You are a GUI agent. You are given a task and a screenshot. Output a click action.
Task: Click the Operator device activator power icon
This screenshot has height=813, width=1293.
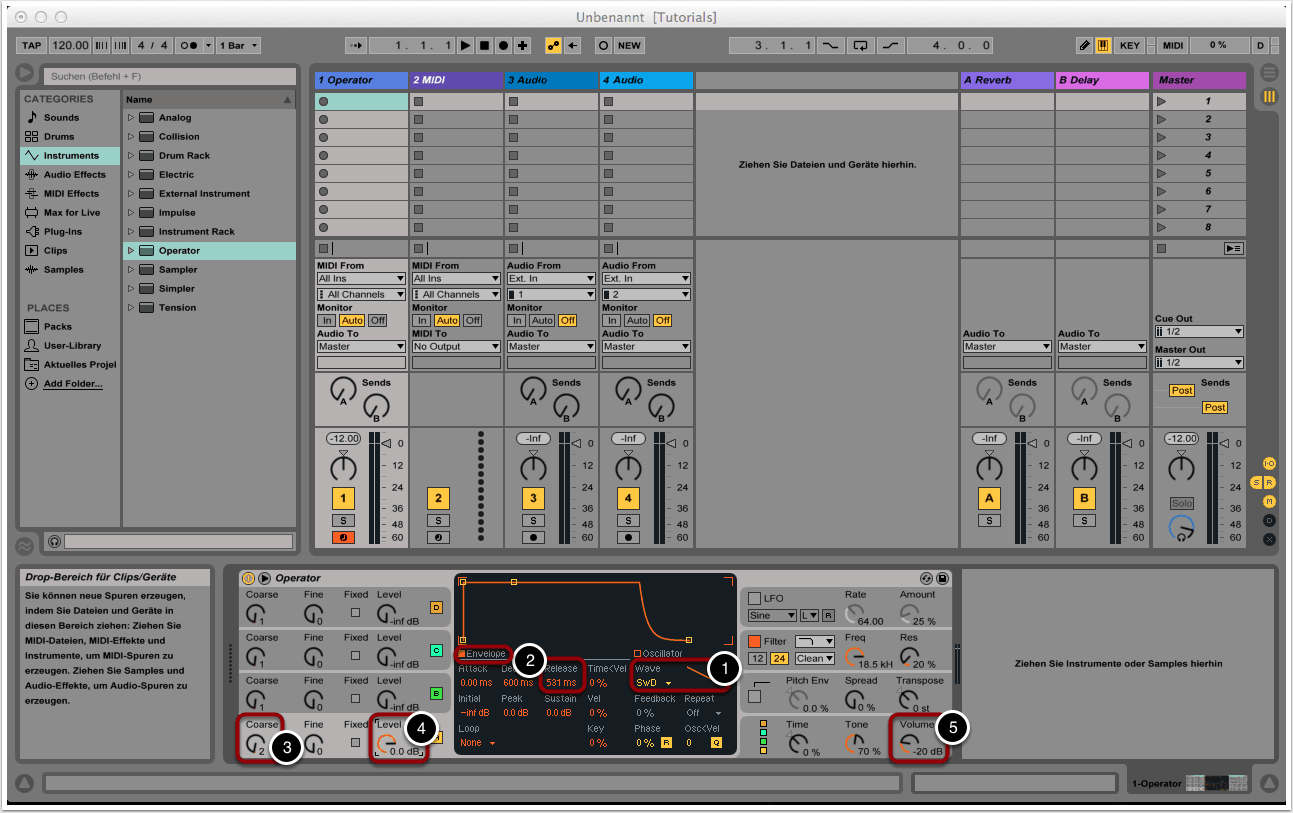tap(249, 578)
